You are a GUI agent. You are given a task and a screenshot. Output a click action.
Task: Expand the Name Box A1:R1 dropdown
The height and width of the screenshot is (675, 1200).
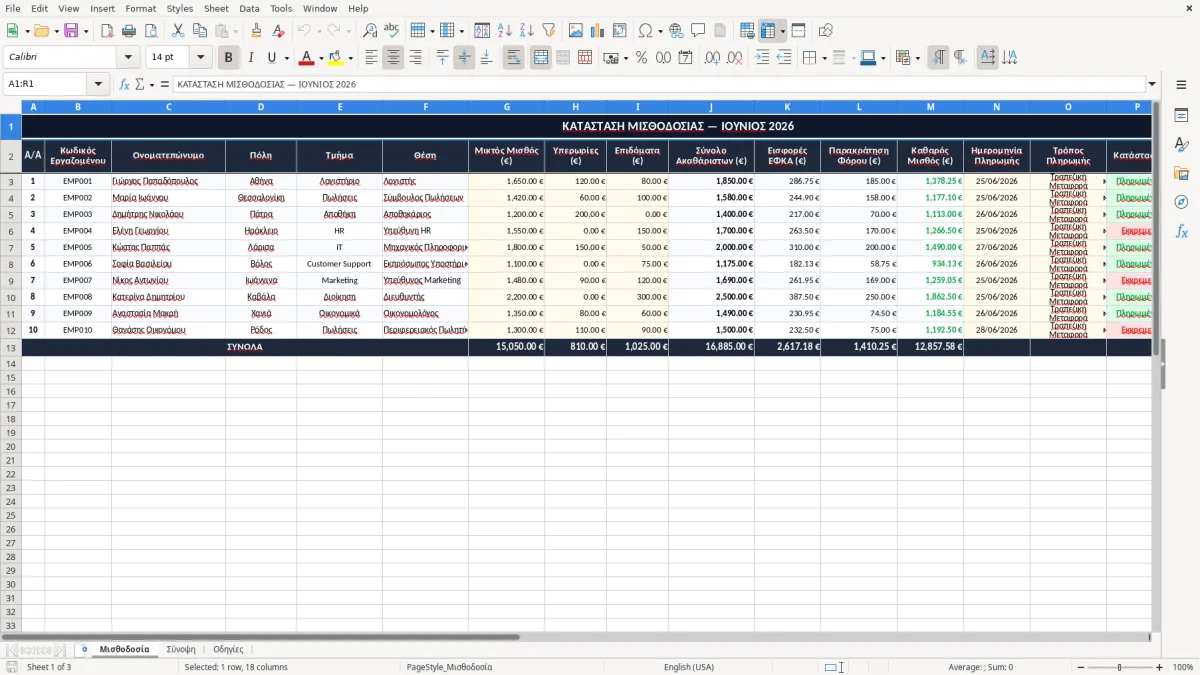(x=98, y=84)
